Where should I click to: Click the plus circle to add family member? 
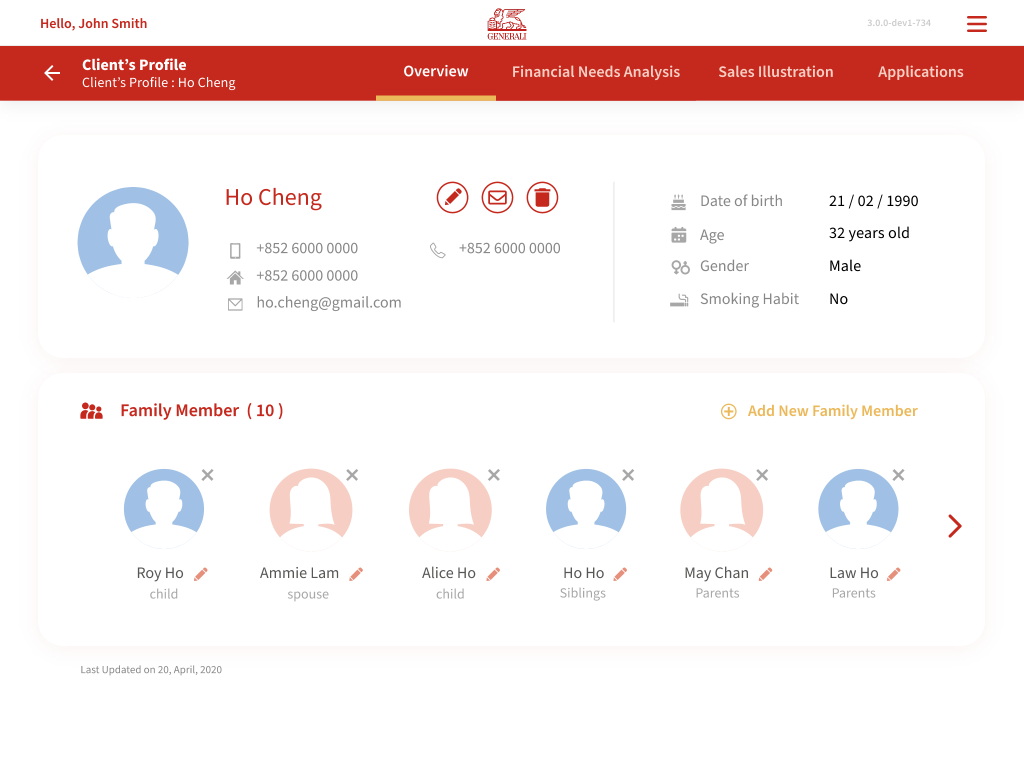coord(729,411)
